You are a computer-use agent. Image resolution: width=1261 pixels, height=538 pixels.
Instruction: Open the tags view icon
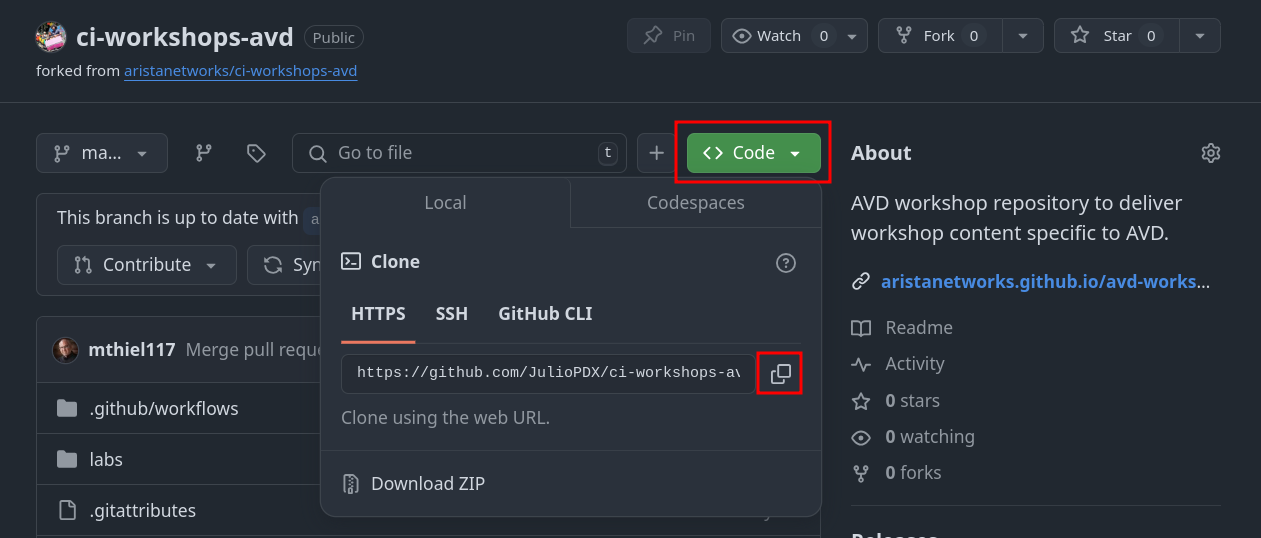click(256, 153)
